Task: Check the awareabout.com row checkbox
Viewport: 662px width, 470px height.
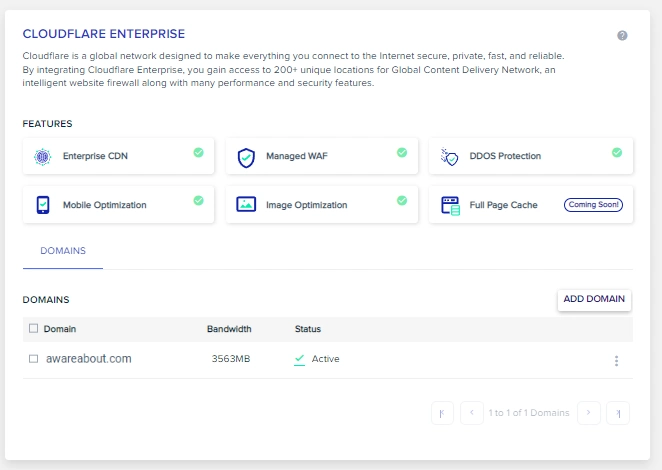Action: (x=33, y=359)
